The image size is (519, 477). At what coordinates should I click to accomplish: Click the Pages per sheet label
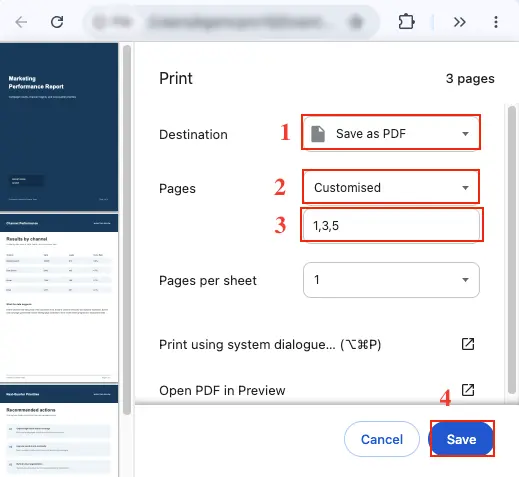click(208, 281)
